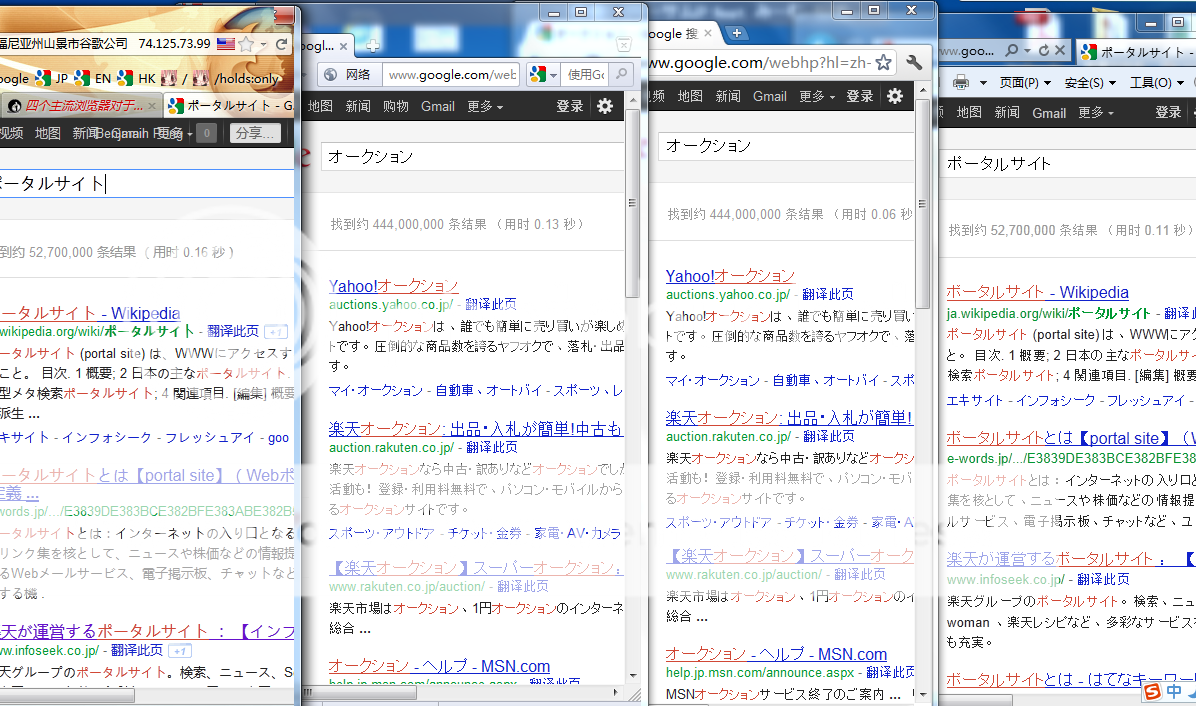Open a new tab in Opera

372,46
